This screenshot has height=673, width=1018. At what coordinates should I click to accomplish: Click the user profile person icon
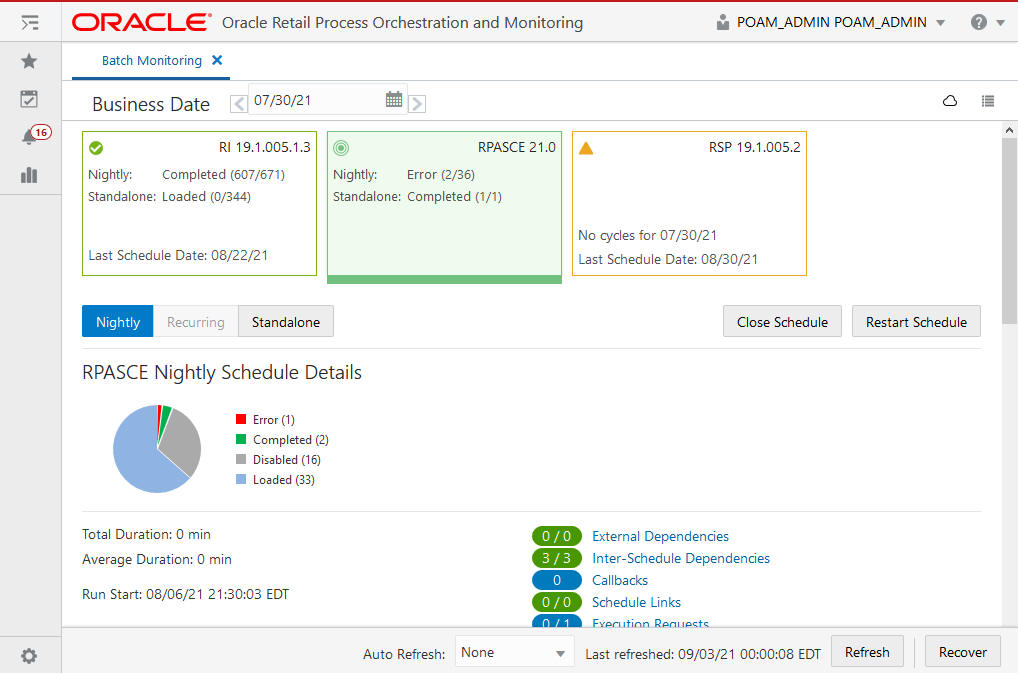pos(723,23)
